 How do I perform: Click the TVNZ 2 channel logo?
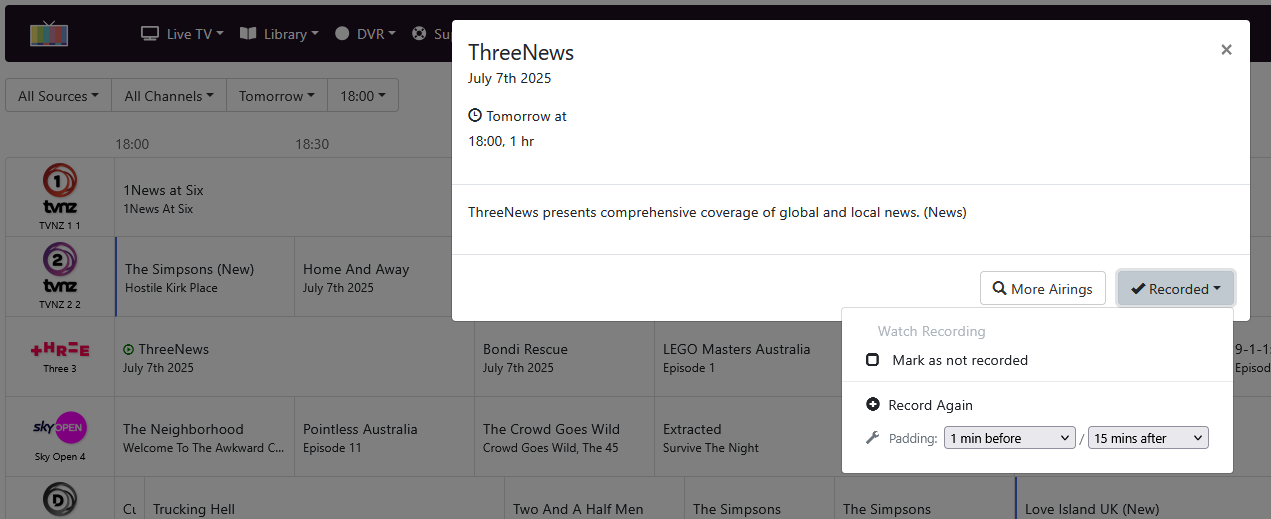coord(60,268)
